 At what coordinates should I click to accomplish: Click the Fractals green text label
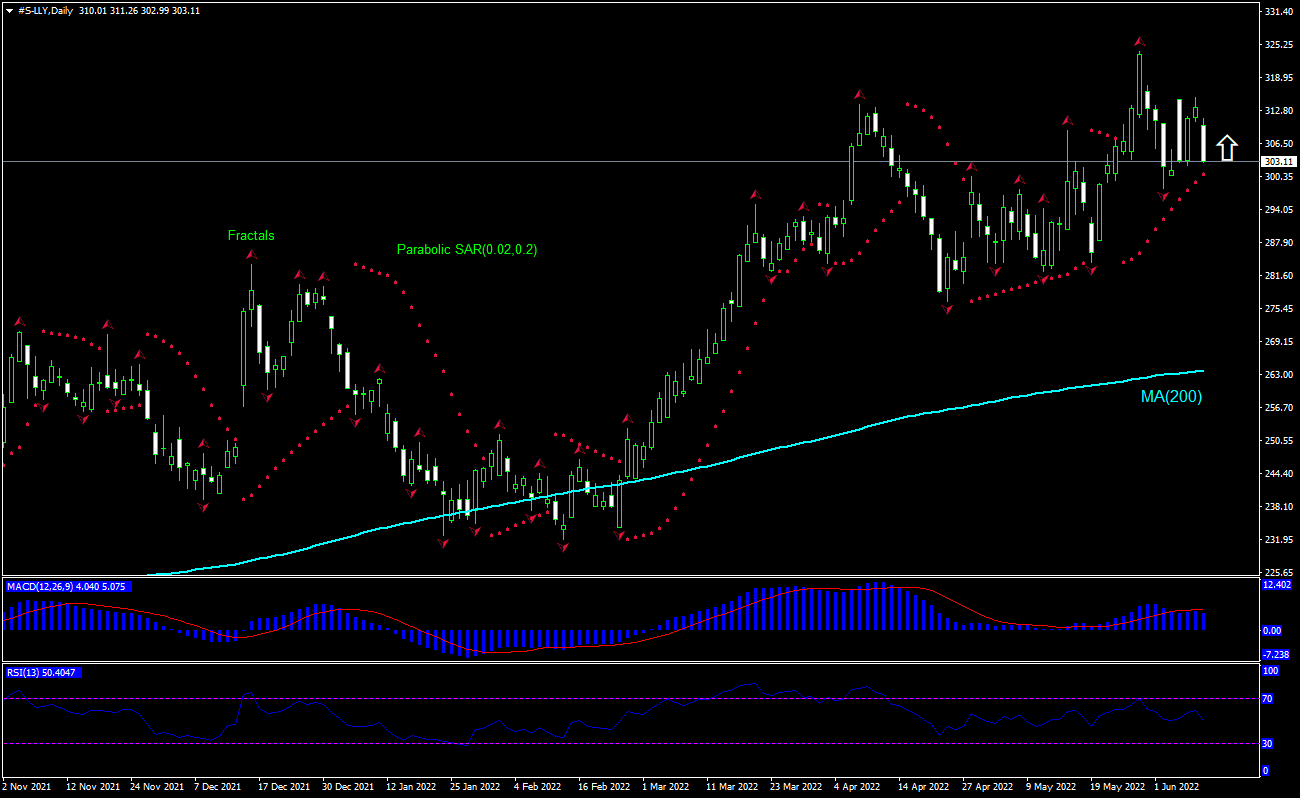click(x=251, y=235)
